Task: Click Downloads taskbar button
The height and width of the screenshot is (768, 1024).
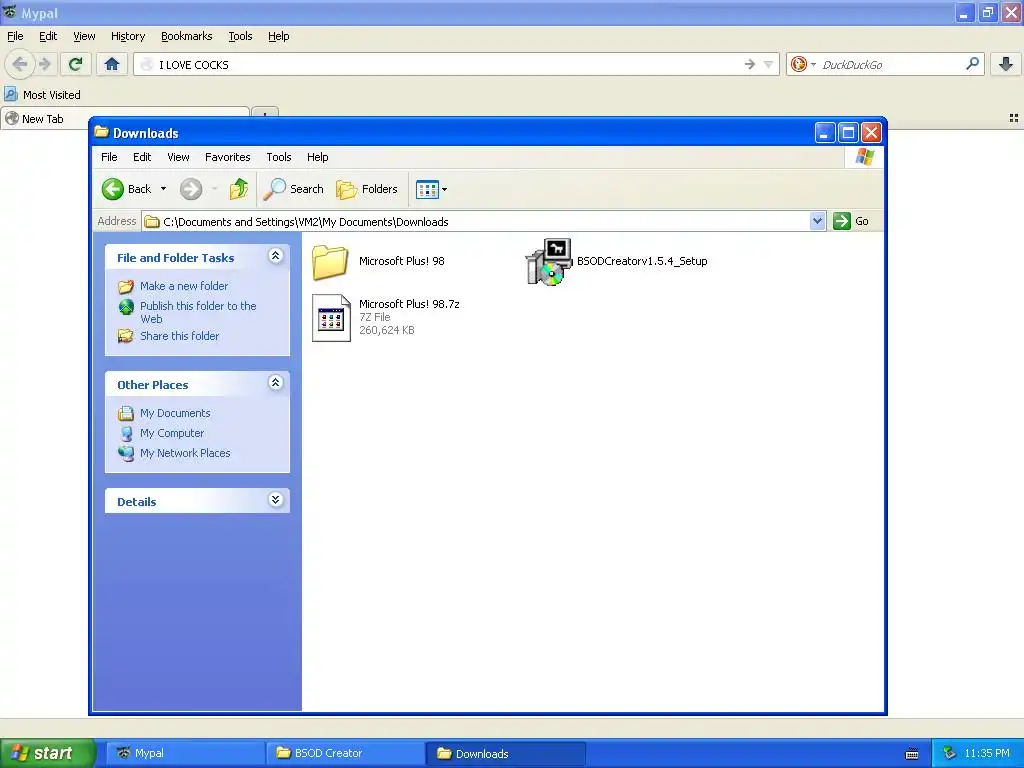Action: pyautogui.click(x=505, y=754)
